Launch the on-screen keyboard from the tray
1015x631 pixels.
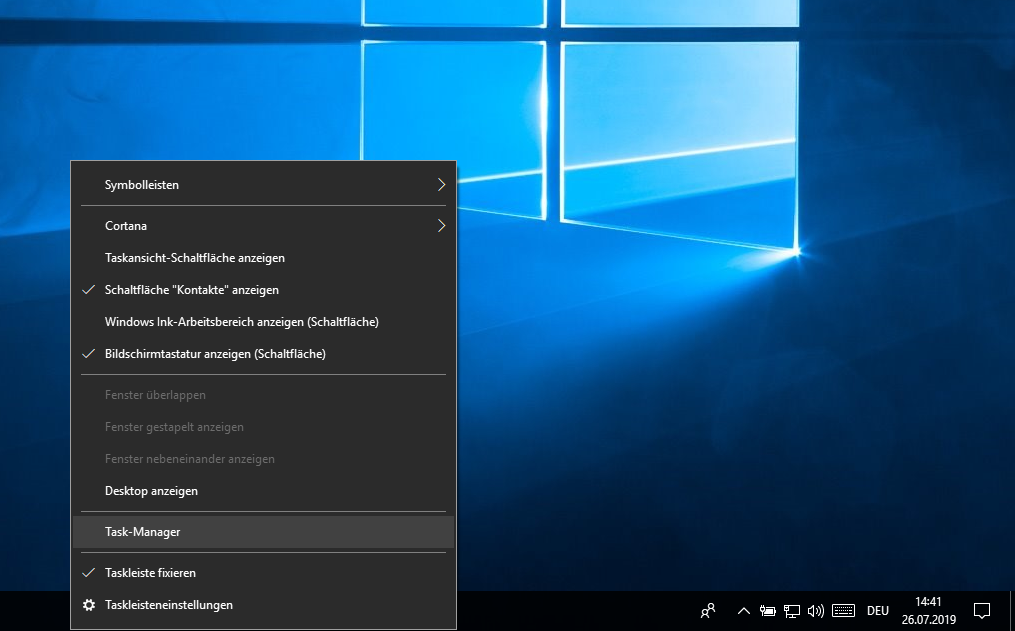(x=843, y=610)
